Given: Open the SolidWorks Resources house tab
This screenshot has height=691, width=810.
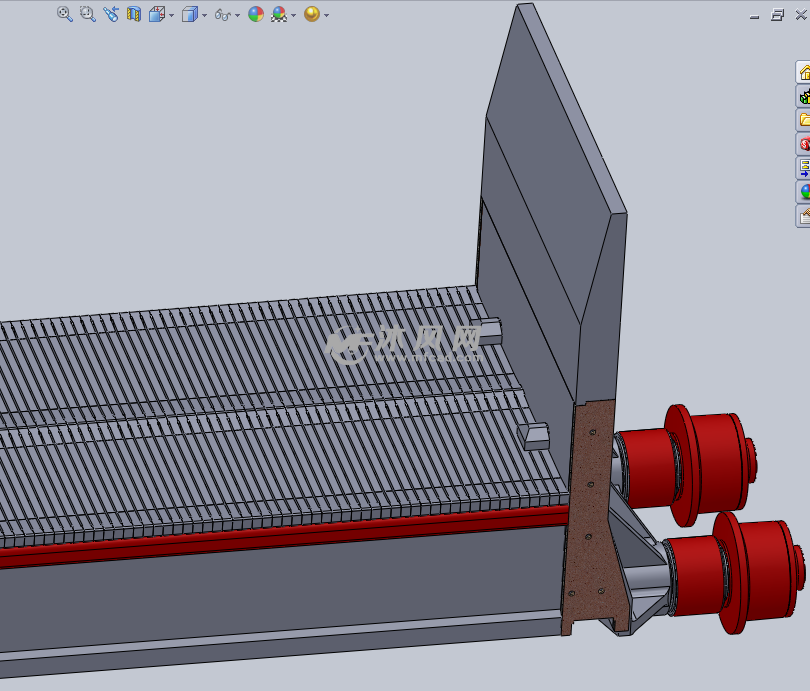Looking at the screenshot, I should pyautogui.click(x=803, y=72).
